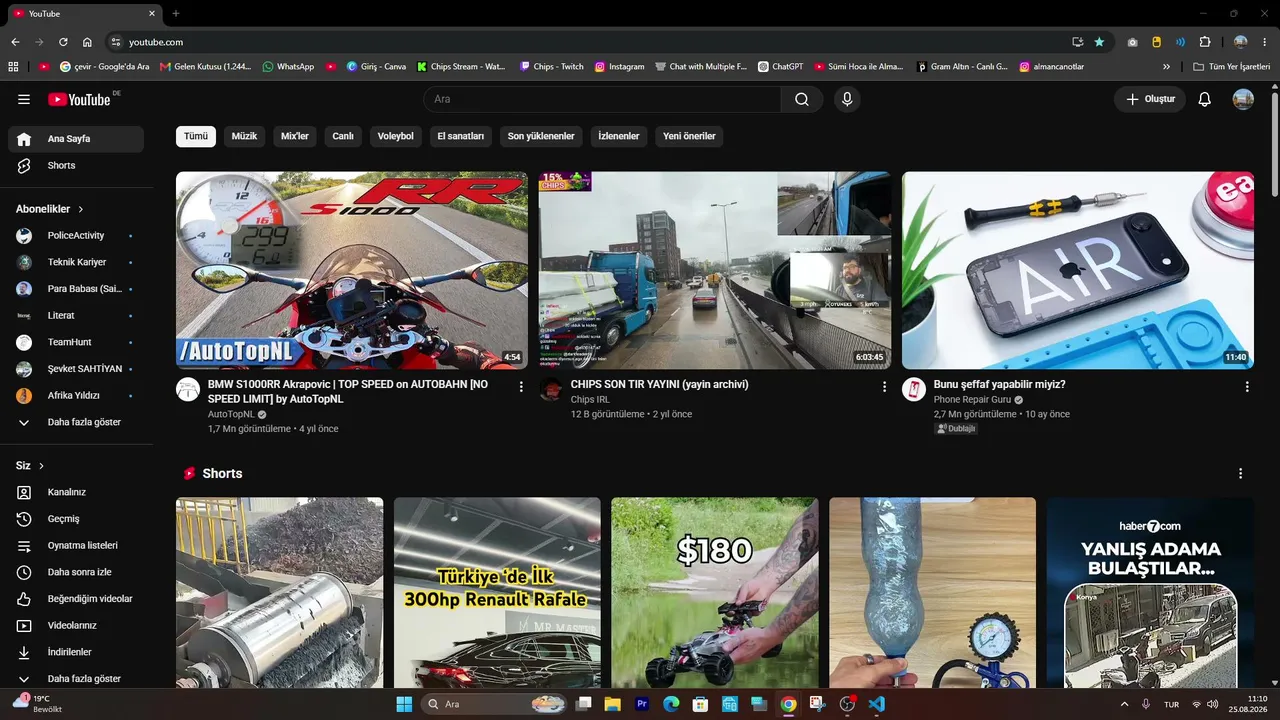
Task: Open Kanalınız in the sidebar
Action: click(x=76, y=492)
